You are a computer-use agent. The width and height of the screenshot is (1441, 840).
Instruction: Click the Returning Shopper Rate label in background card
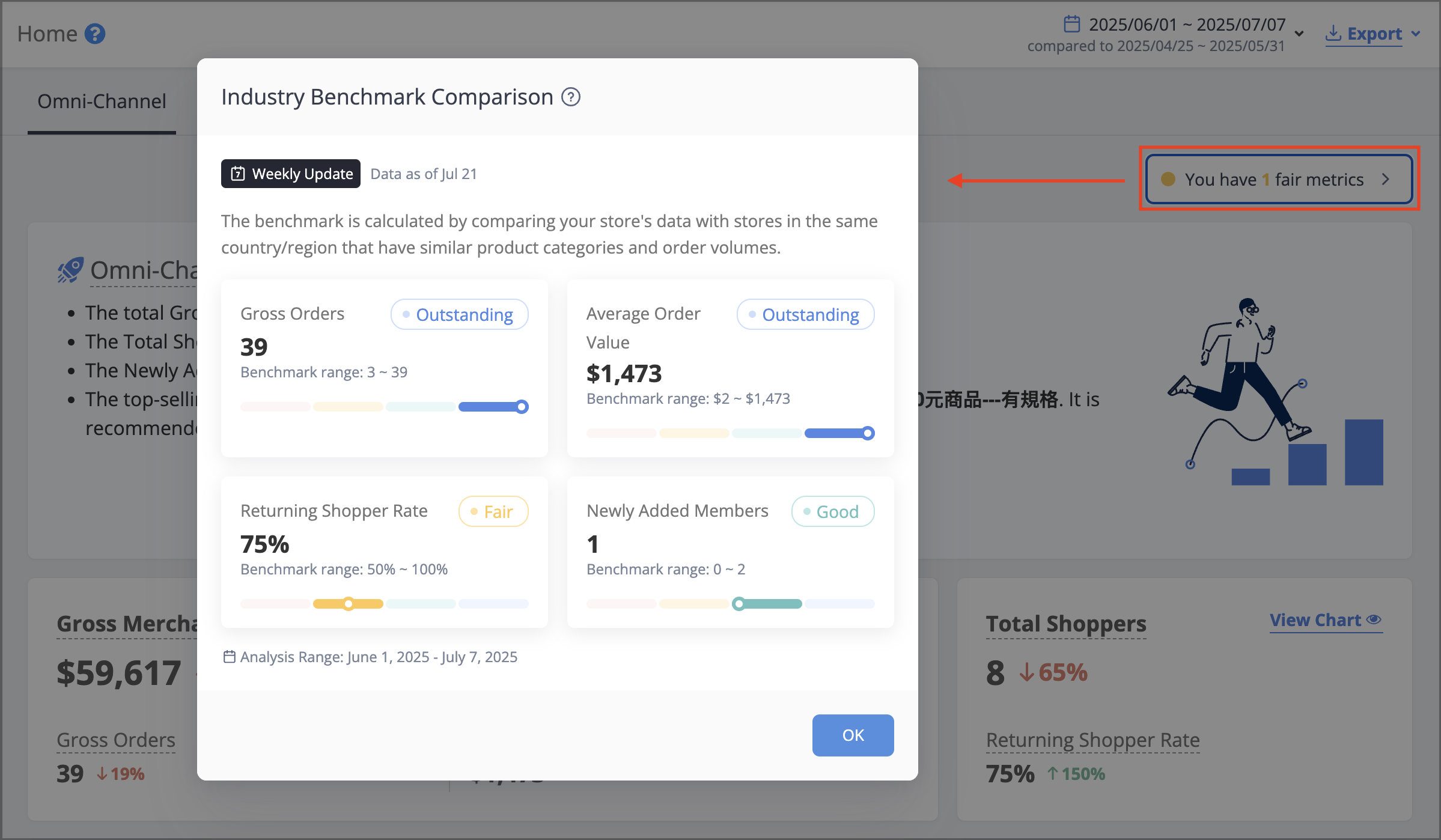pos(1092,740)
